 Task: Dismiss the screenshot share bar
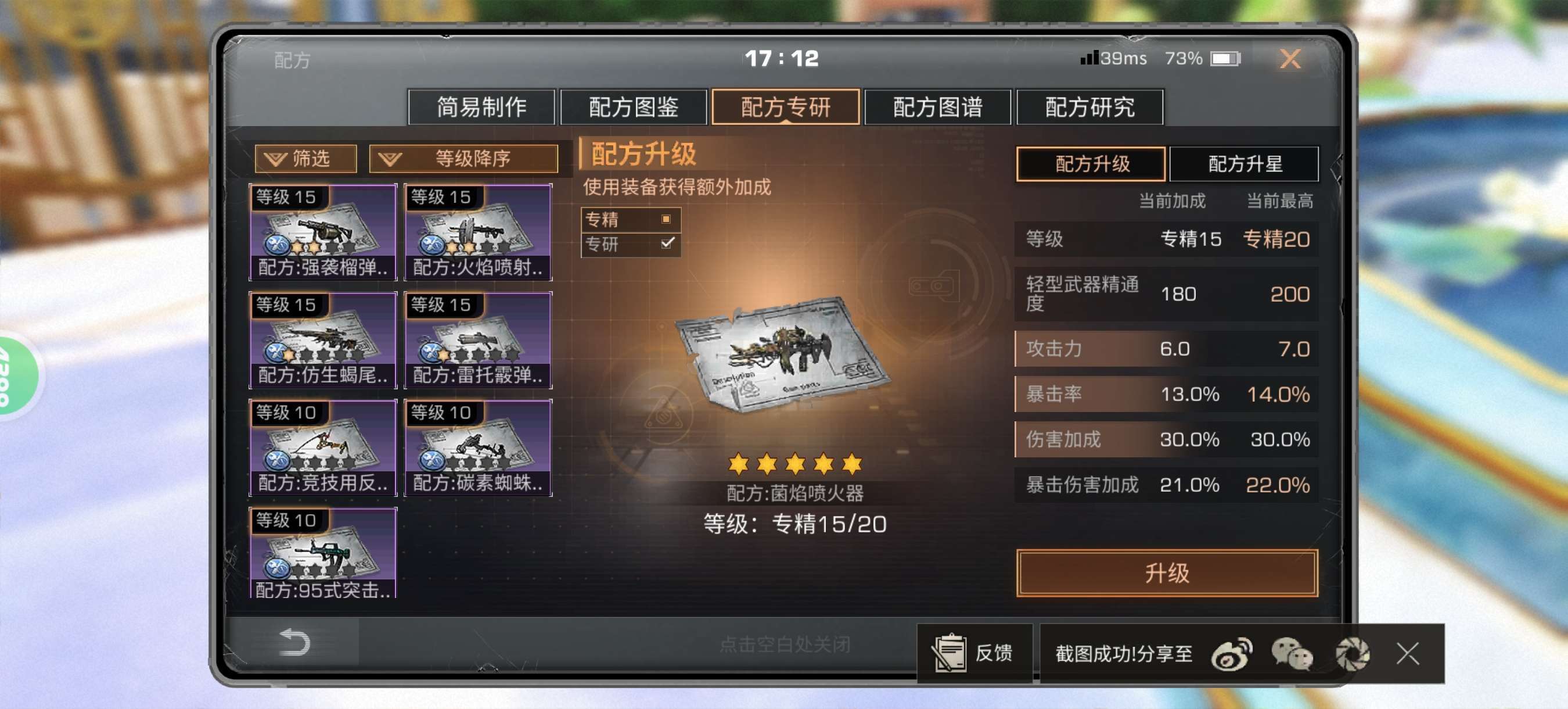pos(1407,654)
